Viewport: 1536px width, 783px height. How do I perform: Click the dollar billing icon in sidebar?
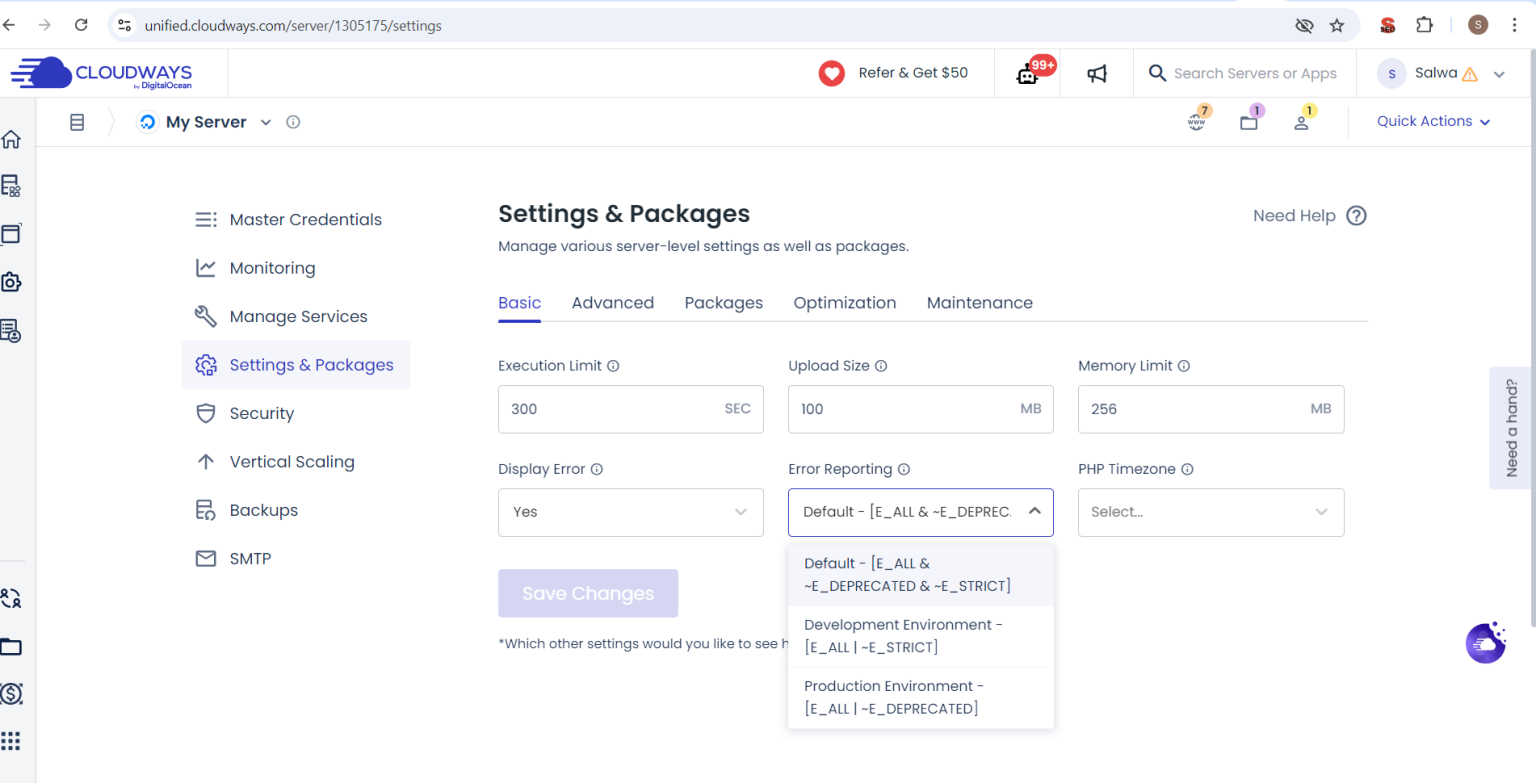11,693
